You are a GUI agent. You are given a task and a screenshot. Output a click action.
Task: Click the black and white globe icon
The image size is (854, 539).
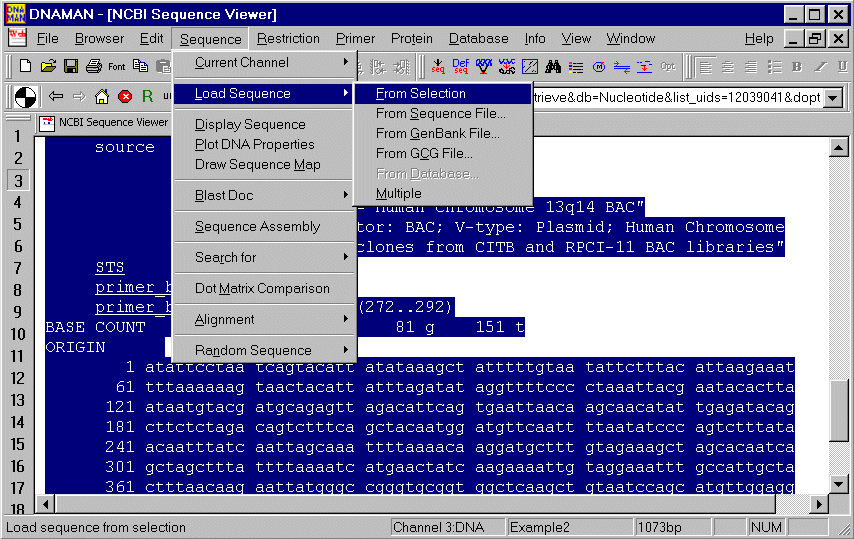(26, 97)
